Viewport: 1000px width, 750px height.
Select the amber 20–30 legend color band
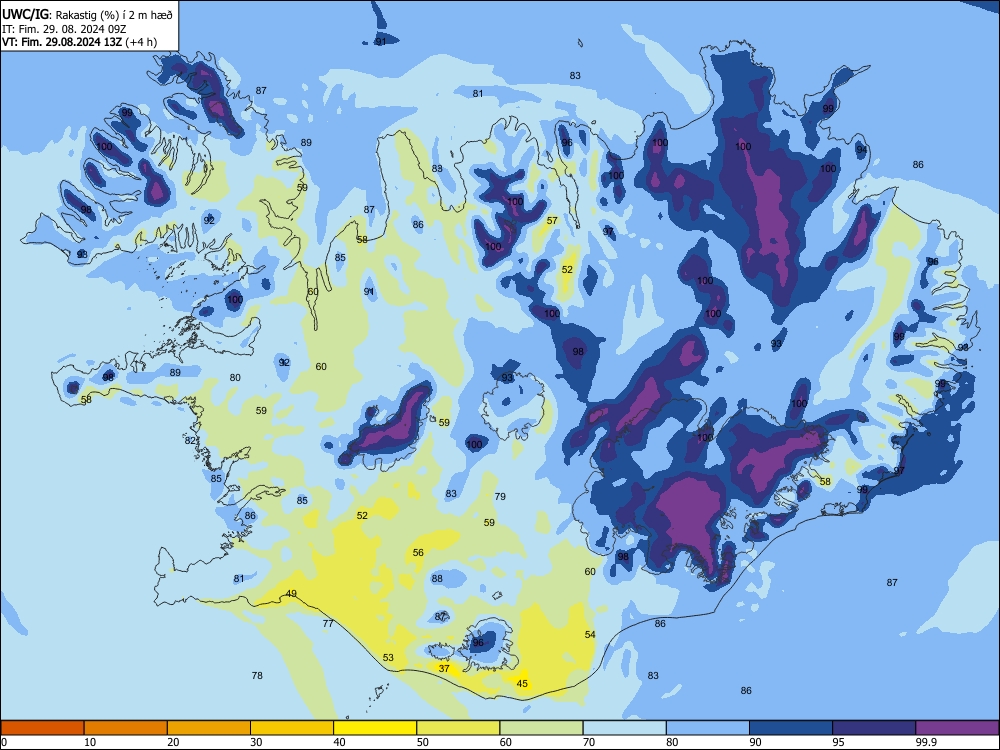point(209,728)
